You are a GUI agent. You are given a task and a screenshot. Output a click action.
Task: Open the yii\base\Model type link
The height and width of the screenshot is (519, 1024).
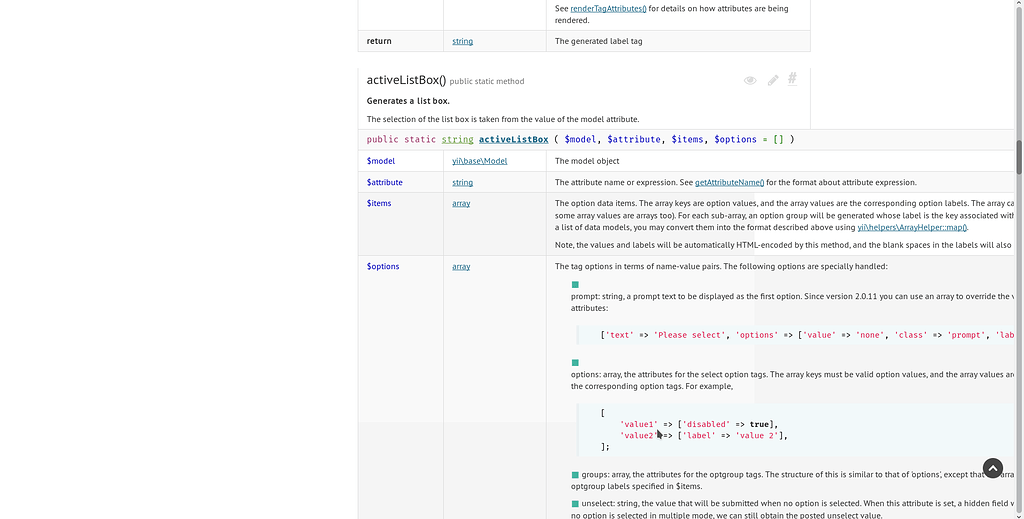pyautogui.click(x=479, y=161)
